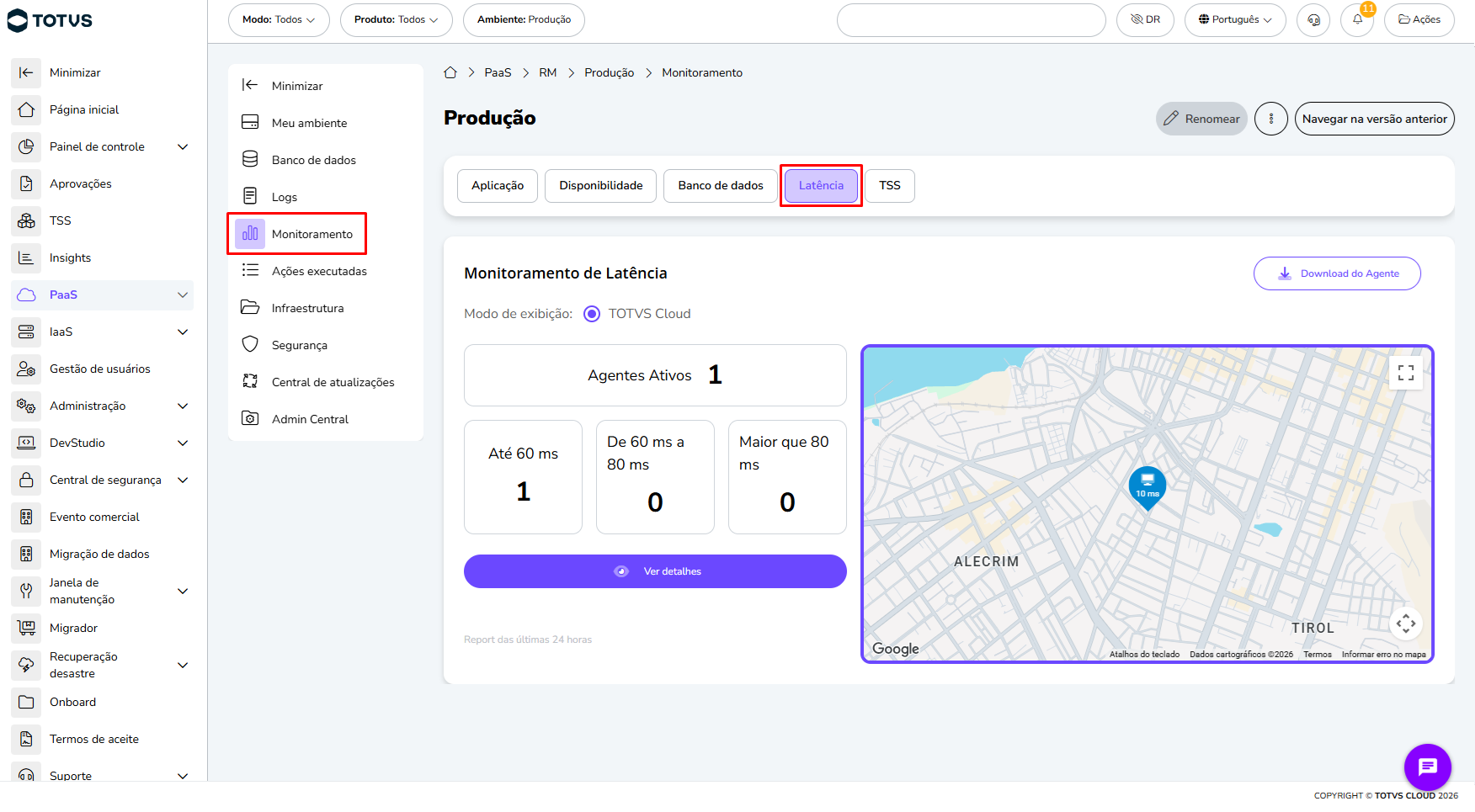This screenshot has height=812, width=1475.
Task: Open the chat widget bubble
Action: (x=1428, y=767)
